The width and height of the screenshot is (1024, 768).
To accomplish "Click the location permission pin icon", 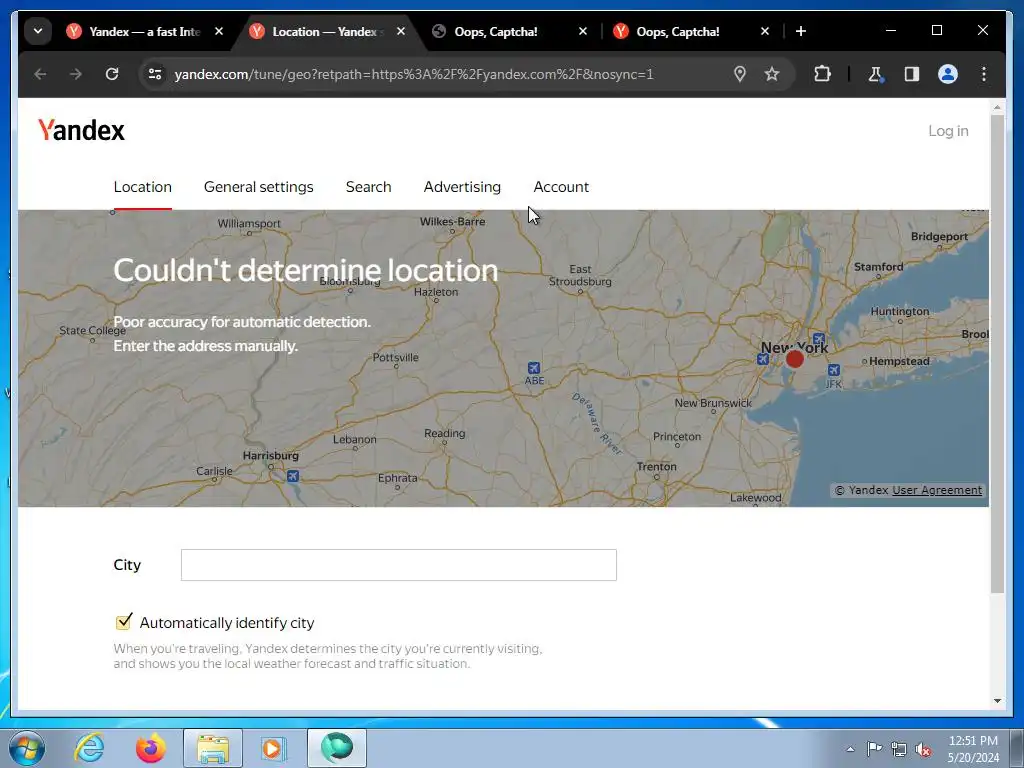I will click(x=740, y=74).
